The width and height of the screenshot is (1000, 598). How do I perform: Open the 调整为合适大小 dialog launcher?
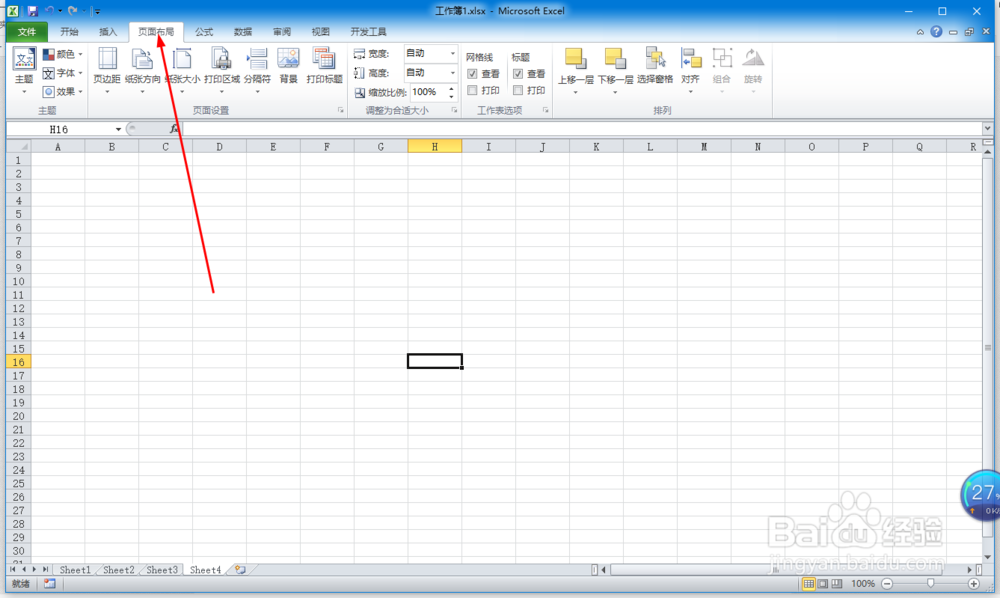click(x=454, y=110)
